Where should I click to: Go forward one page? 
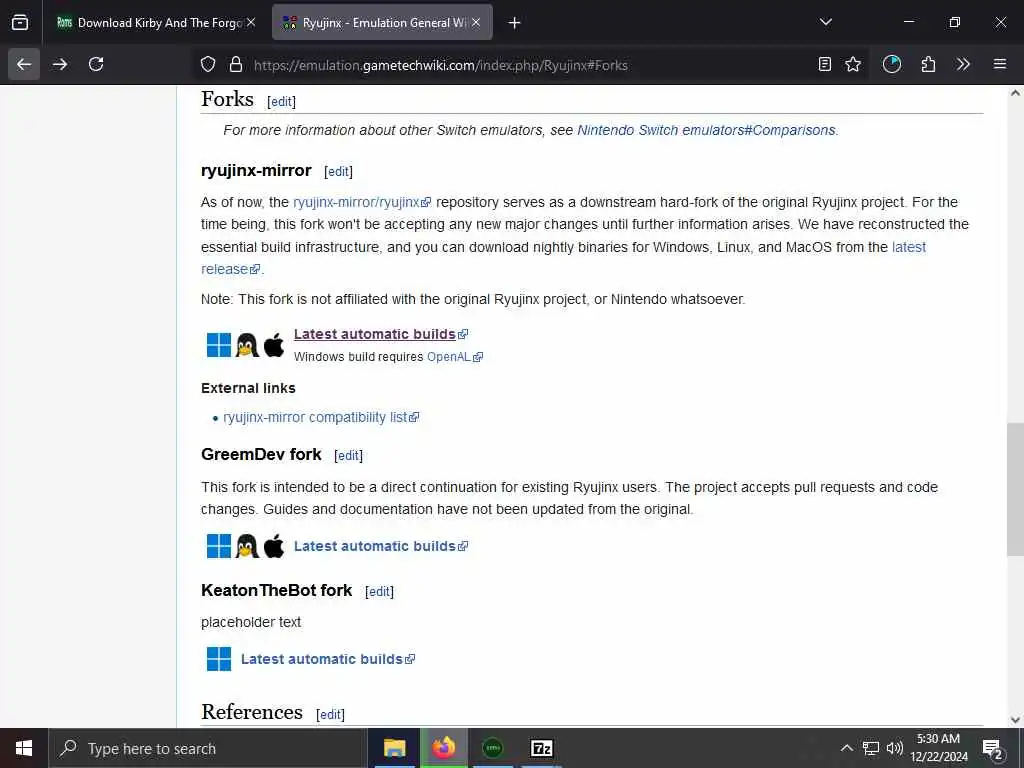pyautogui.click(x=60, y=65)
